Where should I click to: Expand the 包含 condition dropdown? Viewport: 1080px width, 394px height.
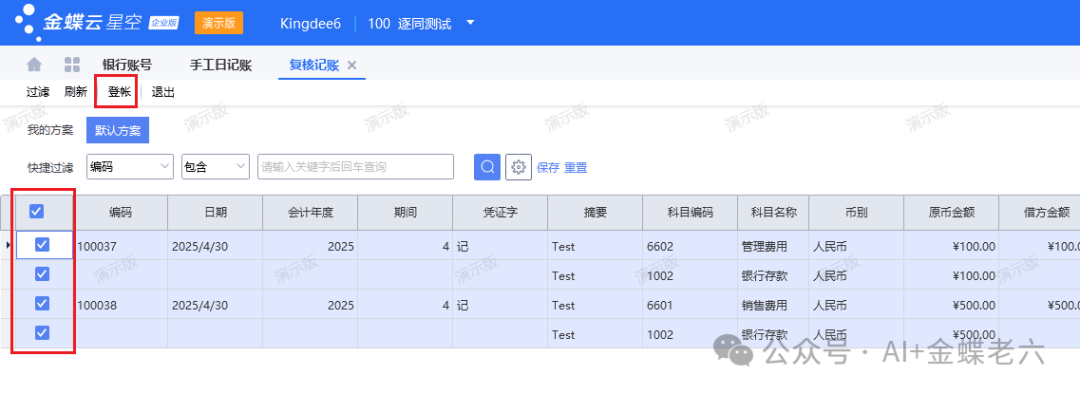pos(215,167)
